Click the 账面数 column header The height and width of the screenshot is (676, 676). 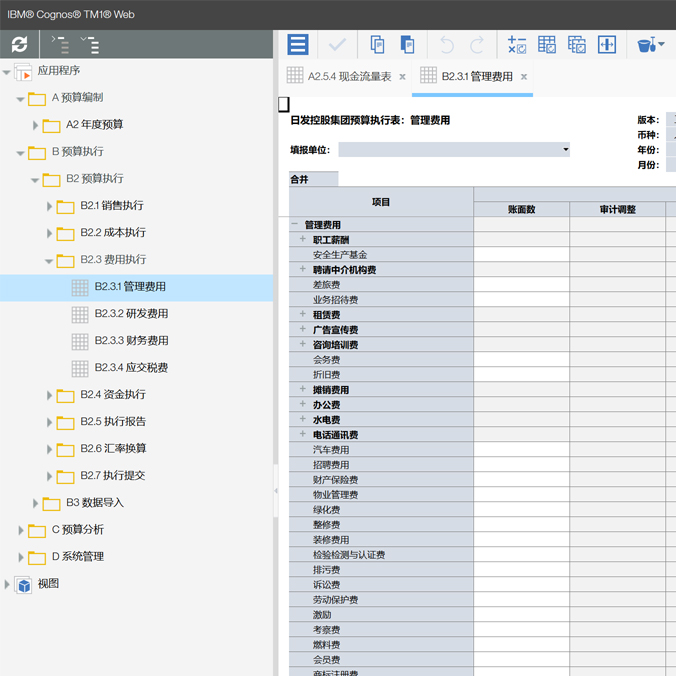pyautogui.click(x=521, y=209)
